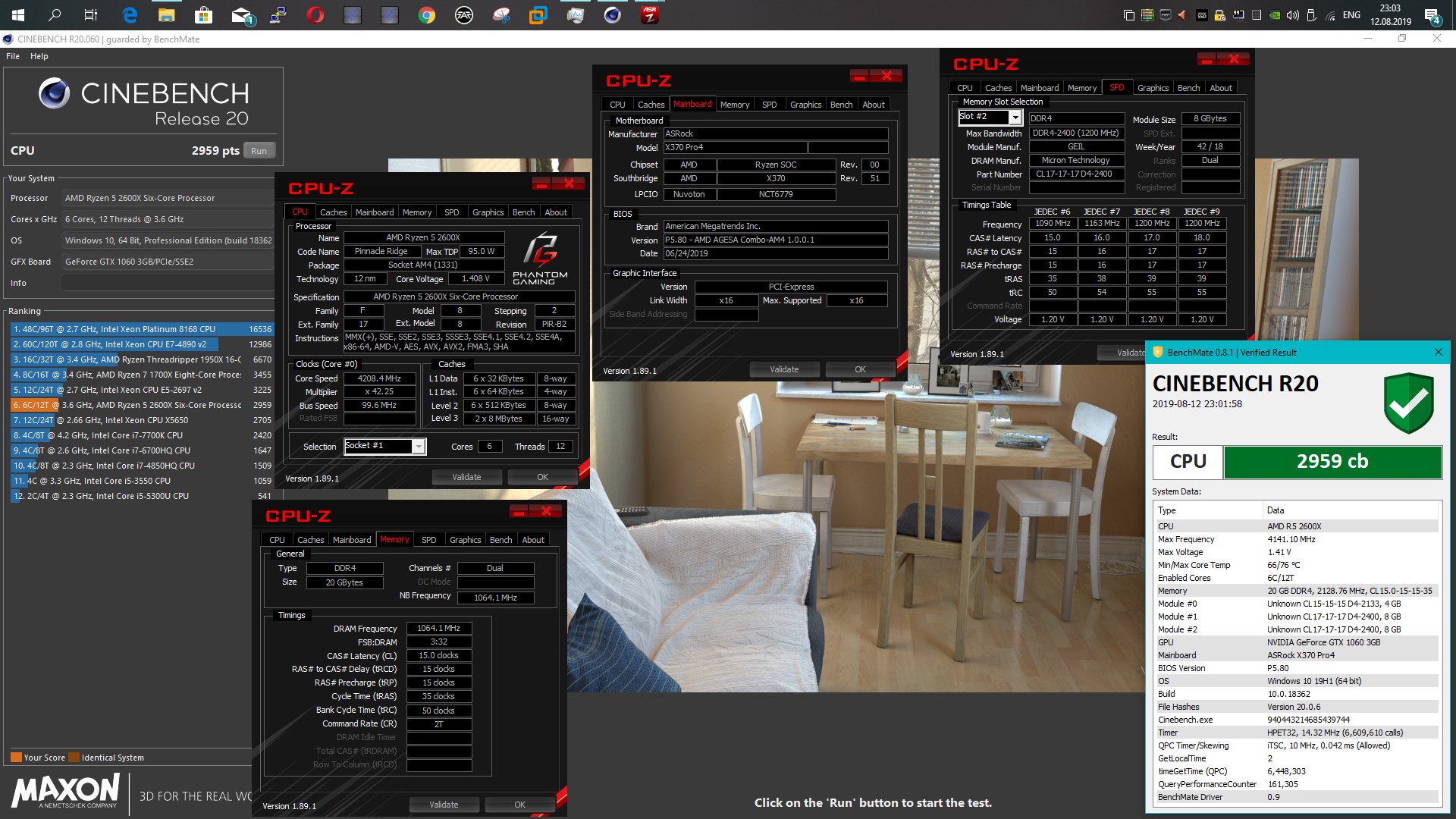Click Run button next to CPU score
The width and height of the screenshot is (1456, 819).
pyautogui.click(x=259, y=151)
